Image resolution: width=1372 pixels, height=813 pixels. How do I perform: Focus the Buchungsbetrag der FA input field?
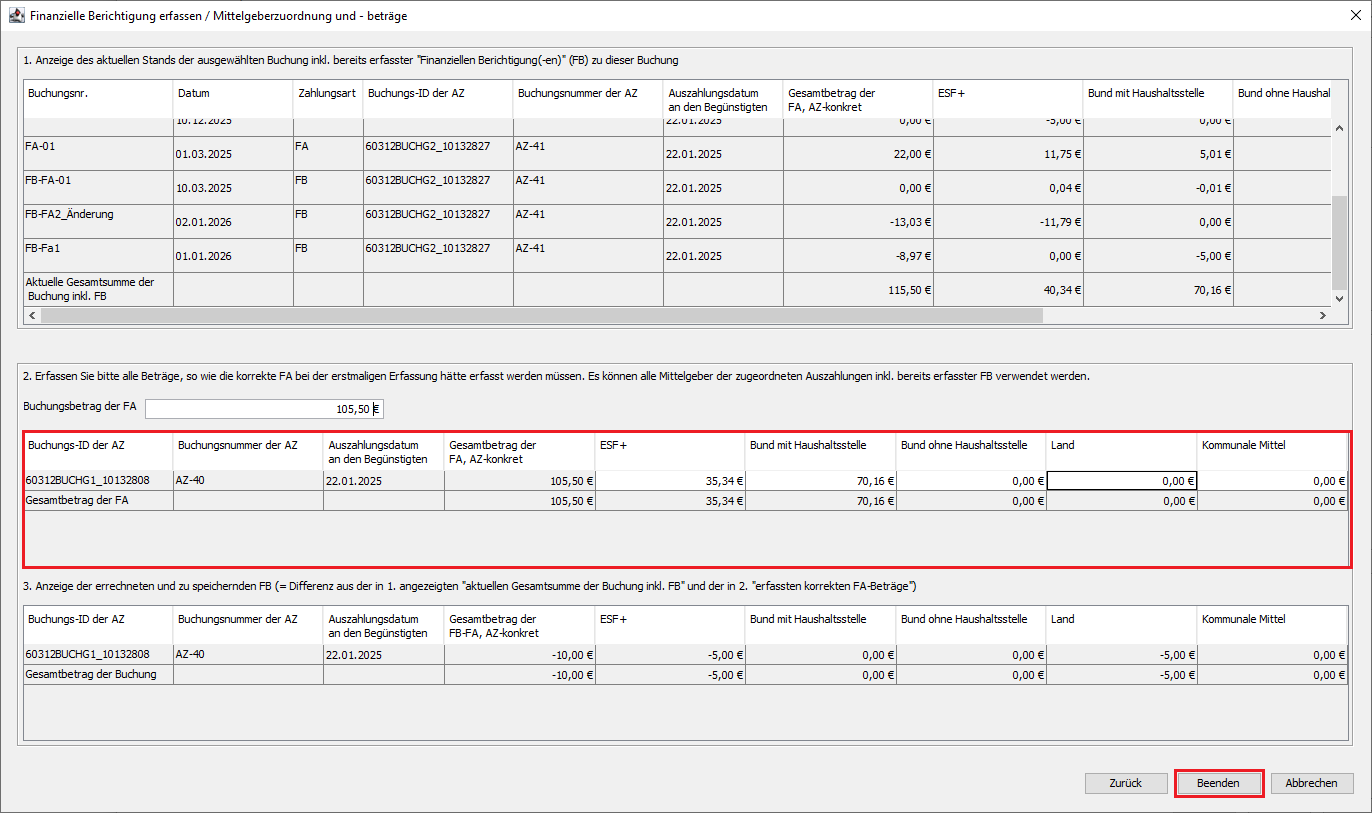pos(263,409)
